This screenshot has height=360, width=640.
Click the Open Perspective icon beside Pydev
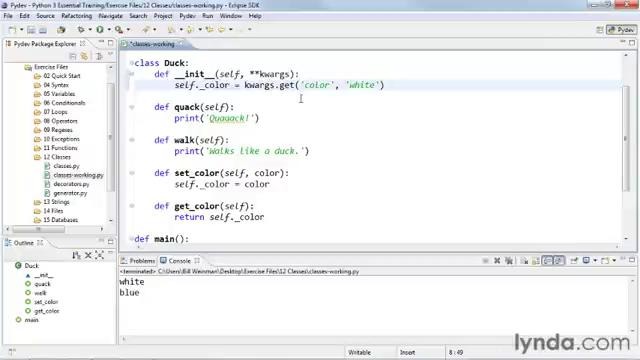point(600,30)
